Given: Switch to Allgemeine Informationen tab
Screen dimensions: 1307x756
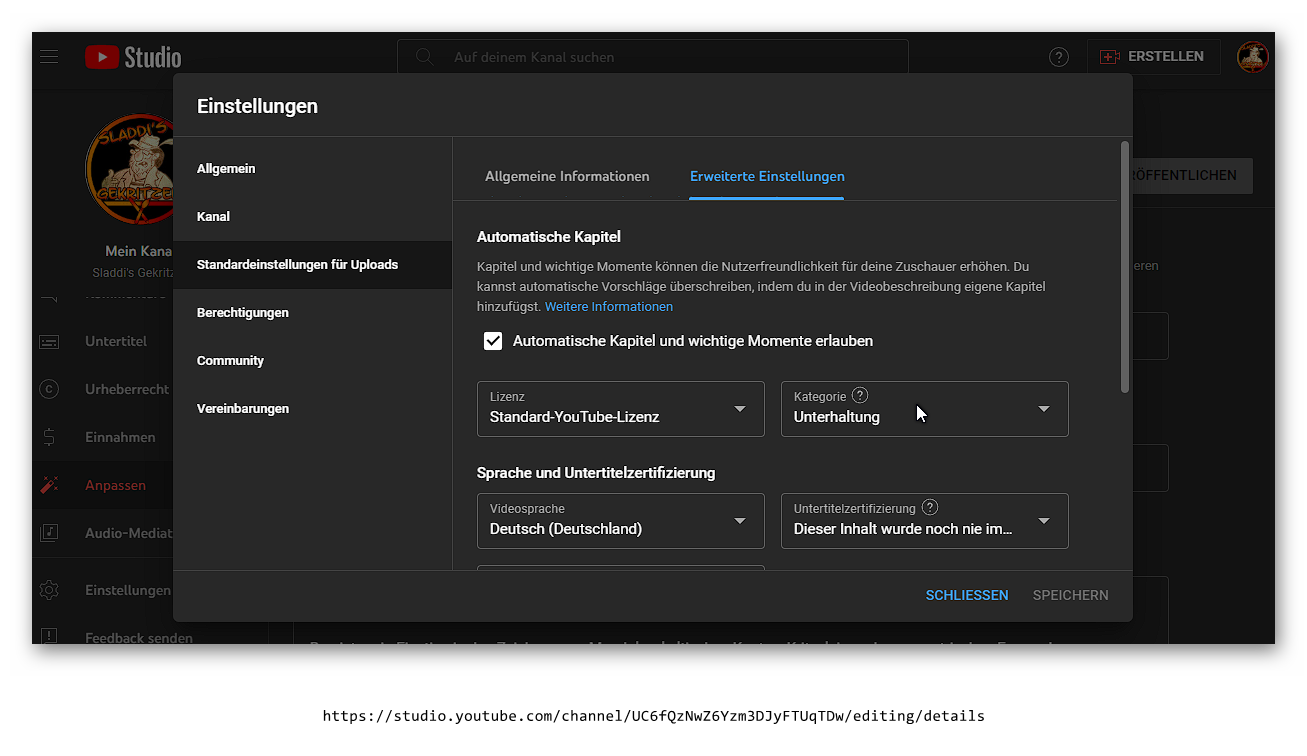Looking at the screenshot, I should [567, 176].
